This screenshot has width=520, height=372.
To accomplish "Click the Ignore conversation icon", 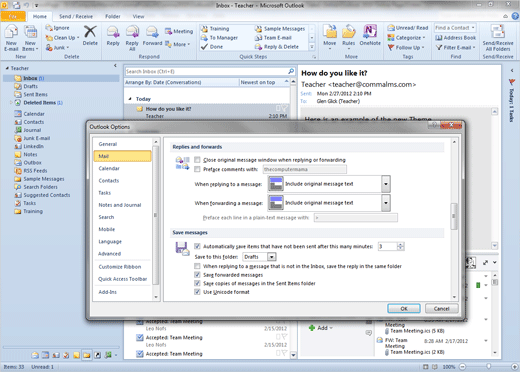I will [49, 28].
